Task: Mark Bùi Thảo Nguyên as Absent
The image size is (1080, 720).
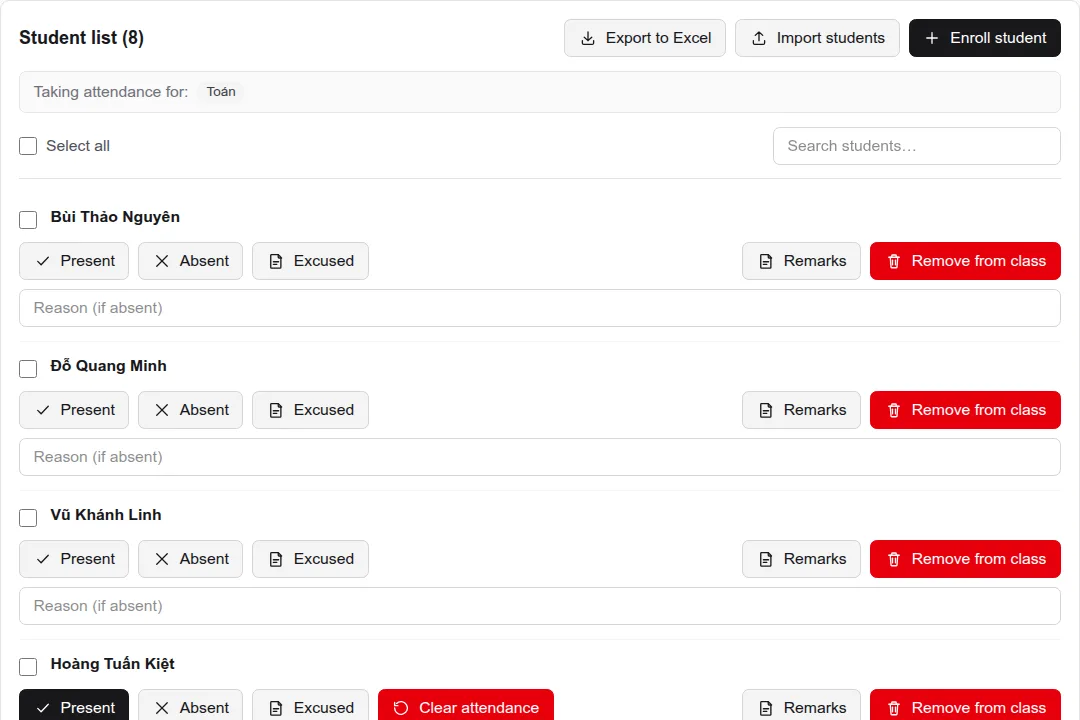Action: coord(190,261)
